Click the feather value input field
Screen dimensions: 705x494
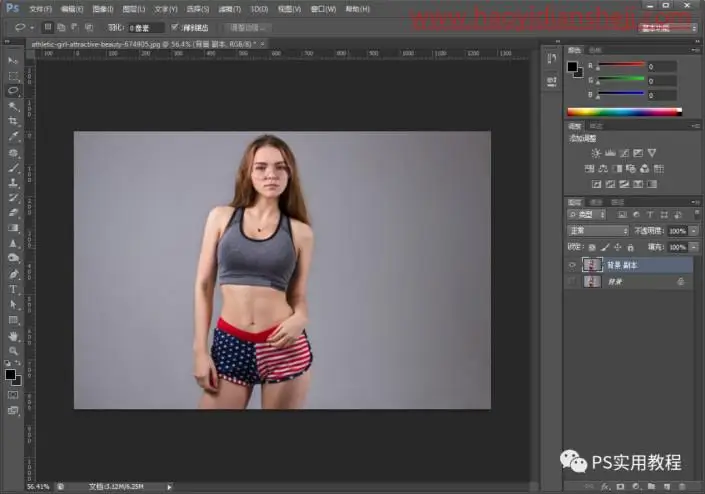(x=146, y=28)
